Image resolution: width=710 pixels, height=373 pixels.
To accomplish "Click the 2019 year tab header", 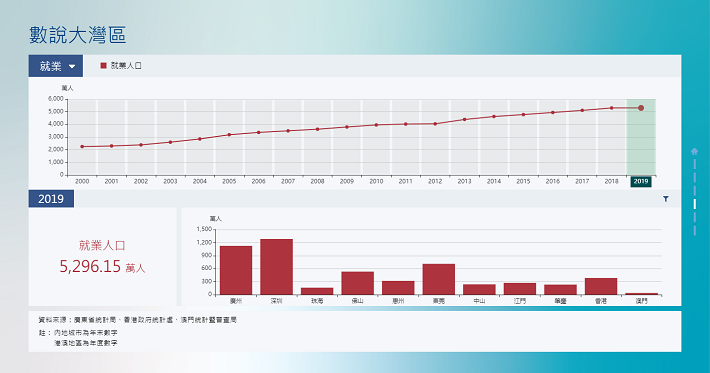I will [51, 199].
